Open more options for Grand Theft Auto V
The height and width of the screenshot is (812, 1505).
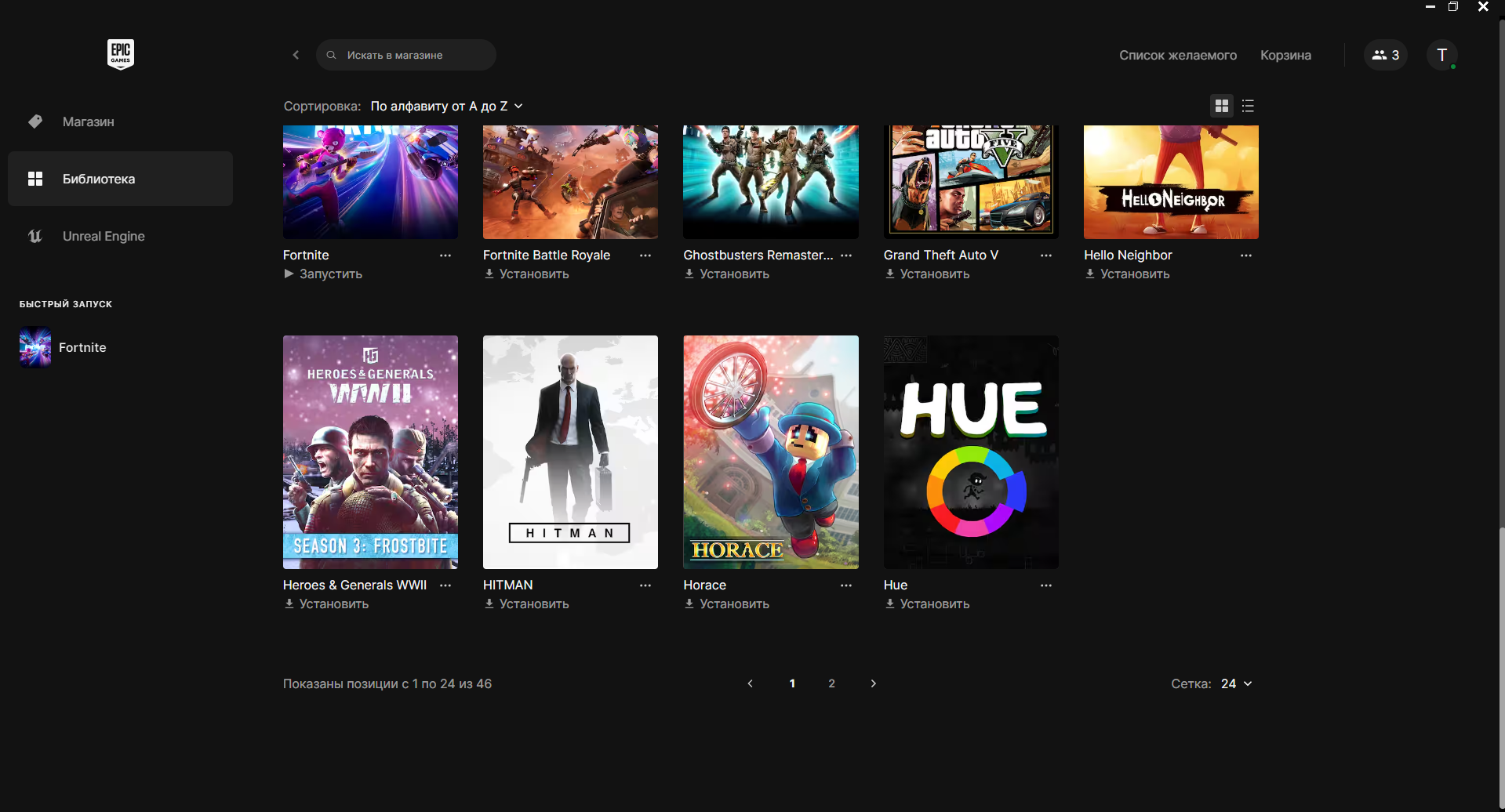coord(1046,256)
